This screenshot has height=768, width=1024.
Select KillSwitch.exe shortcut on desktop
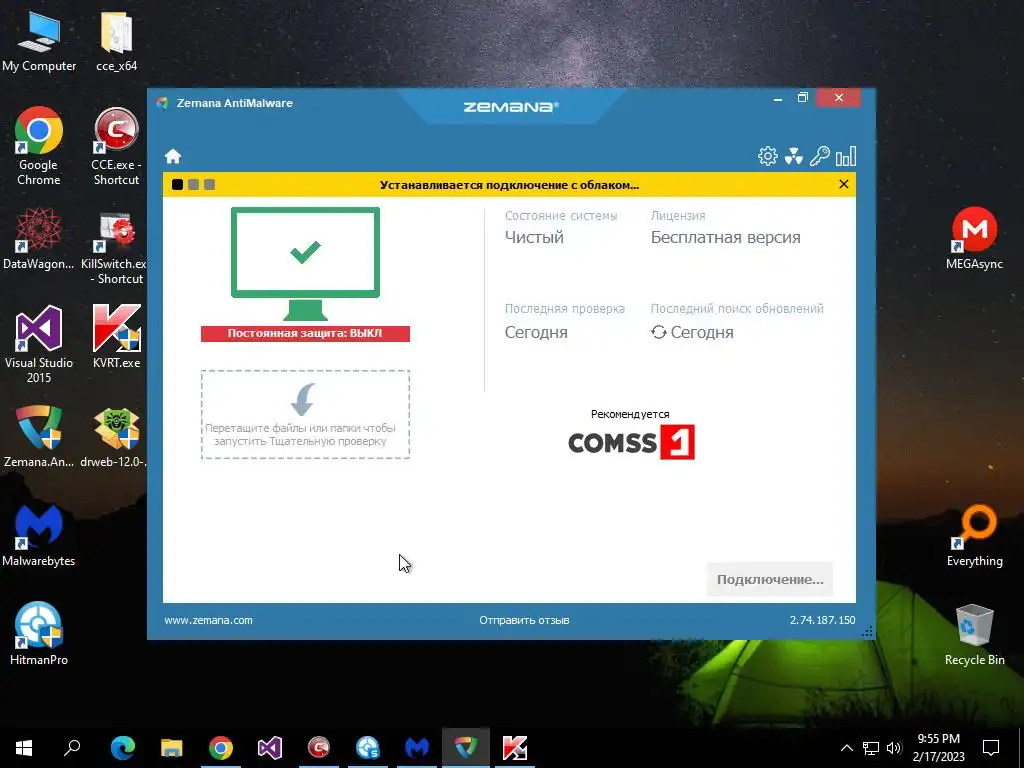[114, 248]
